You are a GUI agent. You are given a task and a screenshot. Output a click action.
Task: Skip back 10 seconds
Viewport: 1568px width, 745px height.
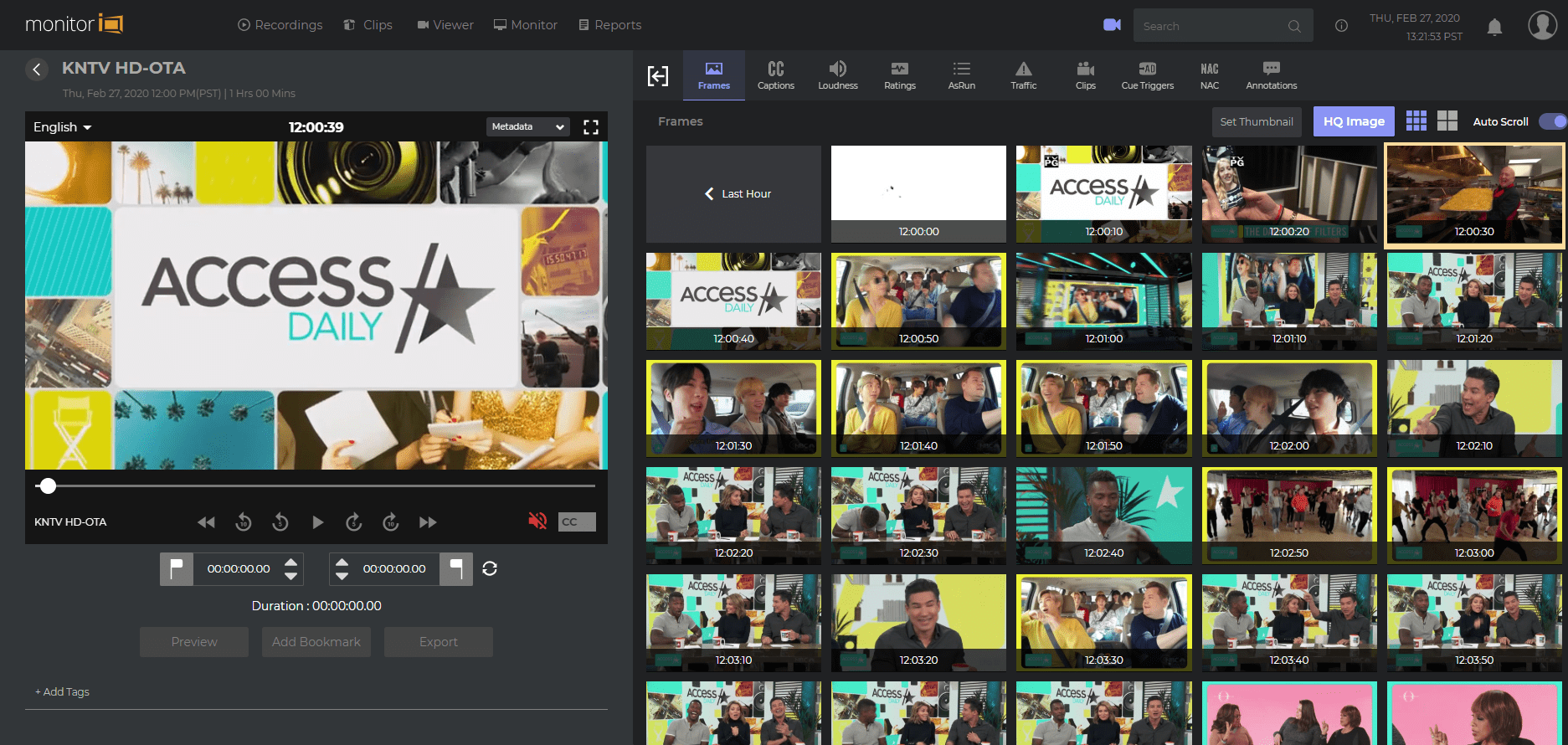244,522
